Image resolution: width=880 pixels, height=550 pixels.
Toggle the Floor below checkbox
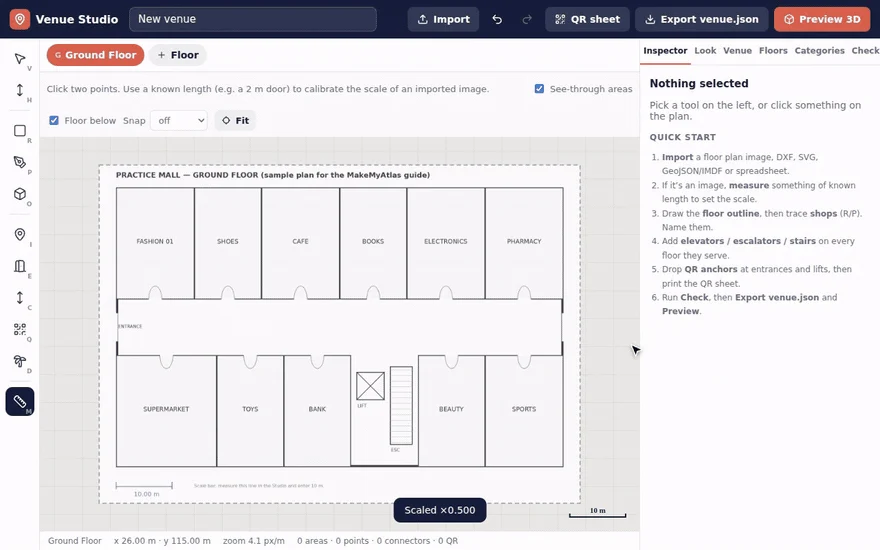pos(54,120)
